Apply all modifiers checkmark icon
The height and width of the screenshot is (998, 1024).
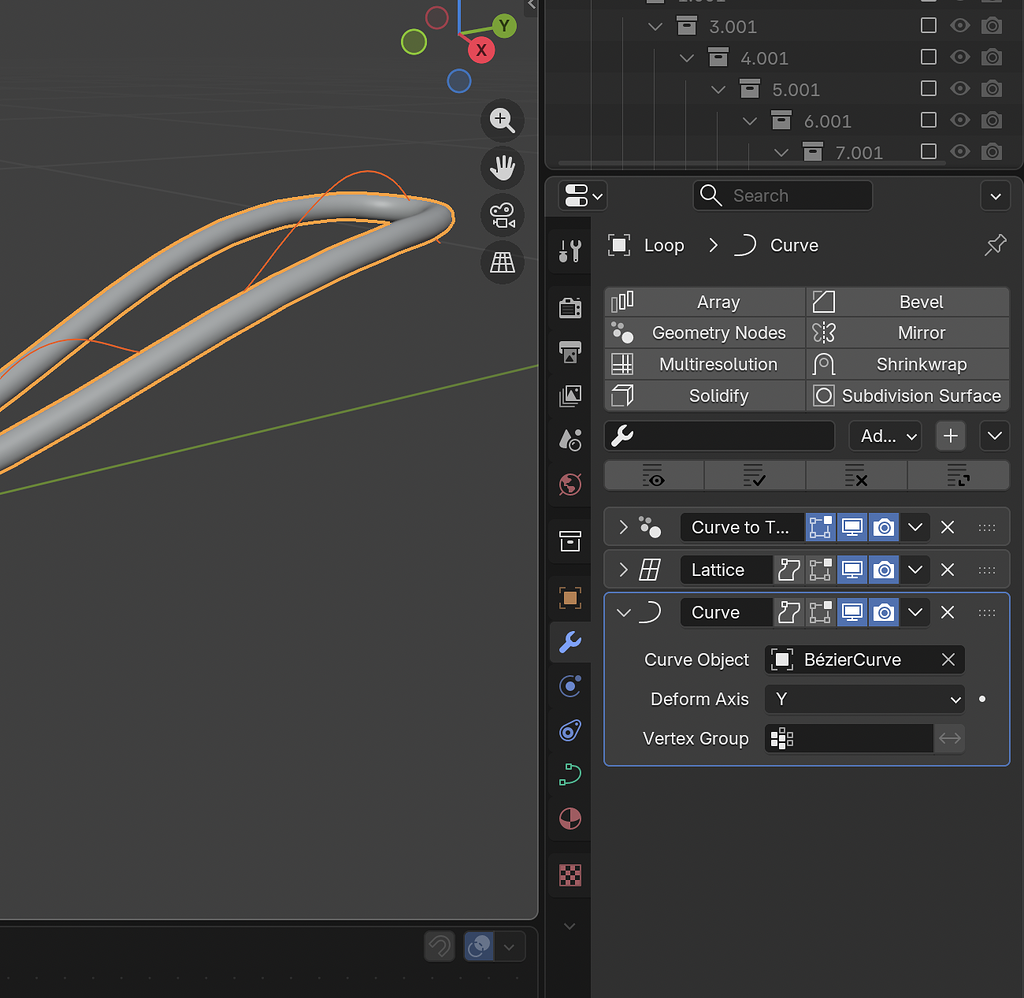tap(754, 475)
